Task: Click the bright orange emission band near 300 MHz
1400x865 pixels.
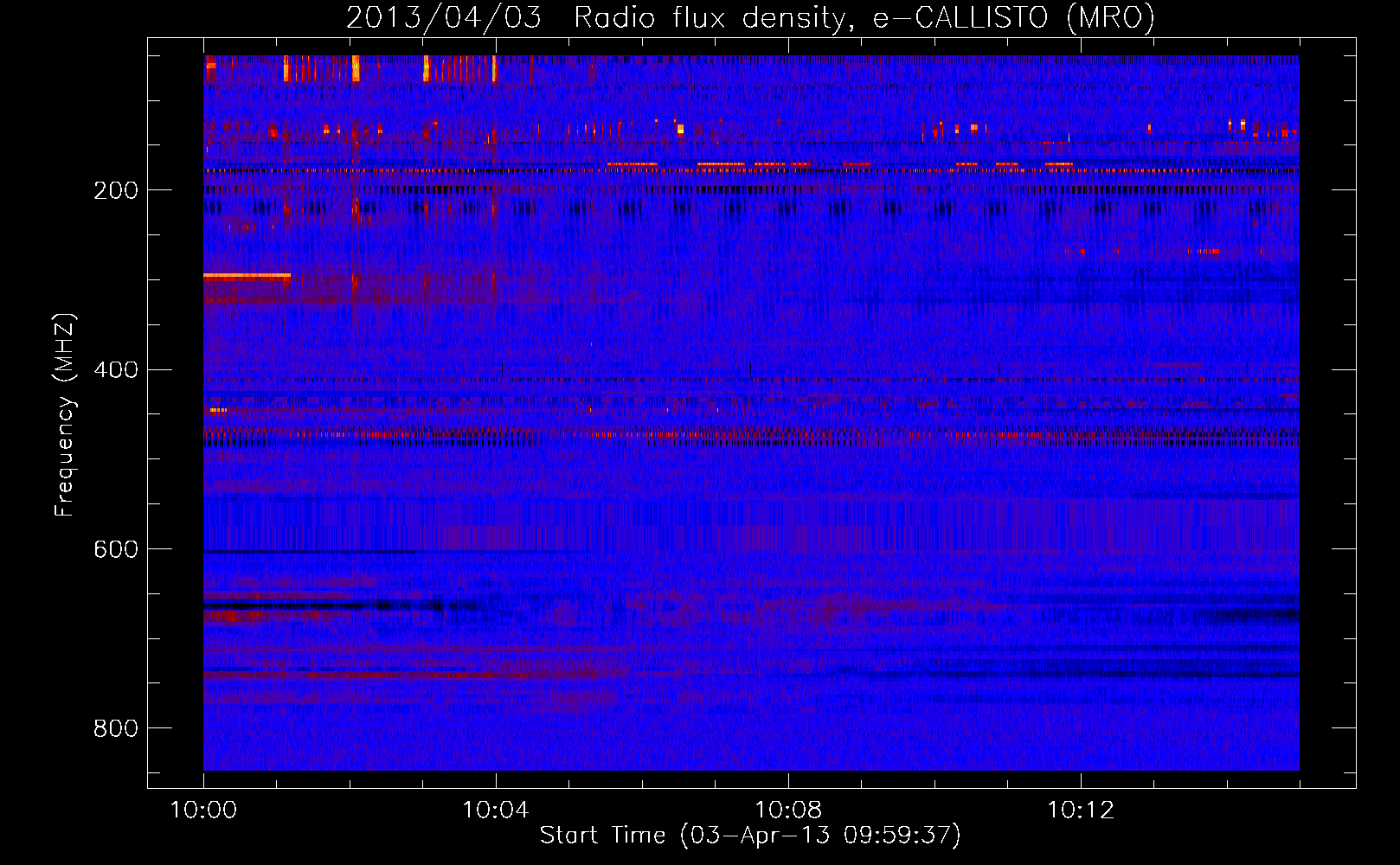Action: 247,276
